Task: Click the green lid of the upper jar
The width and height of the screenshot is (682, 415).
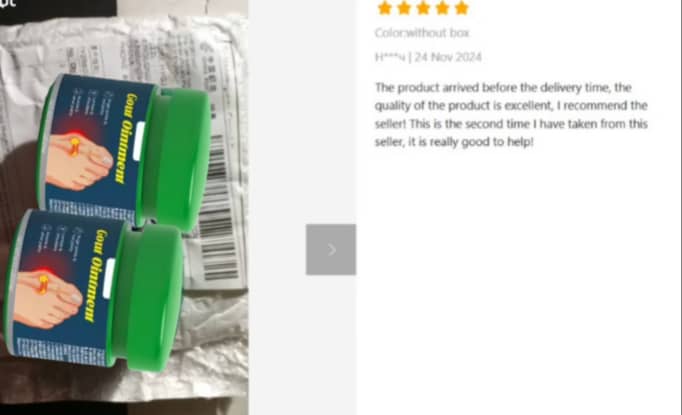Action: point(176,159)
